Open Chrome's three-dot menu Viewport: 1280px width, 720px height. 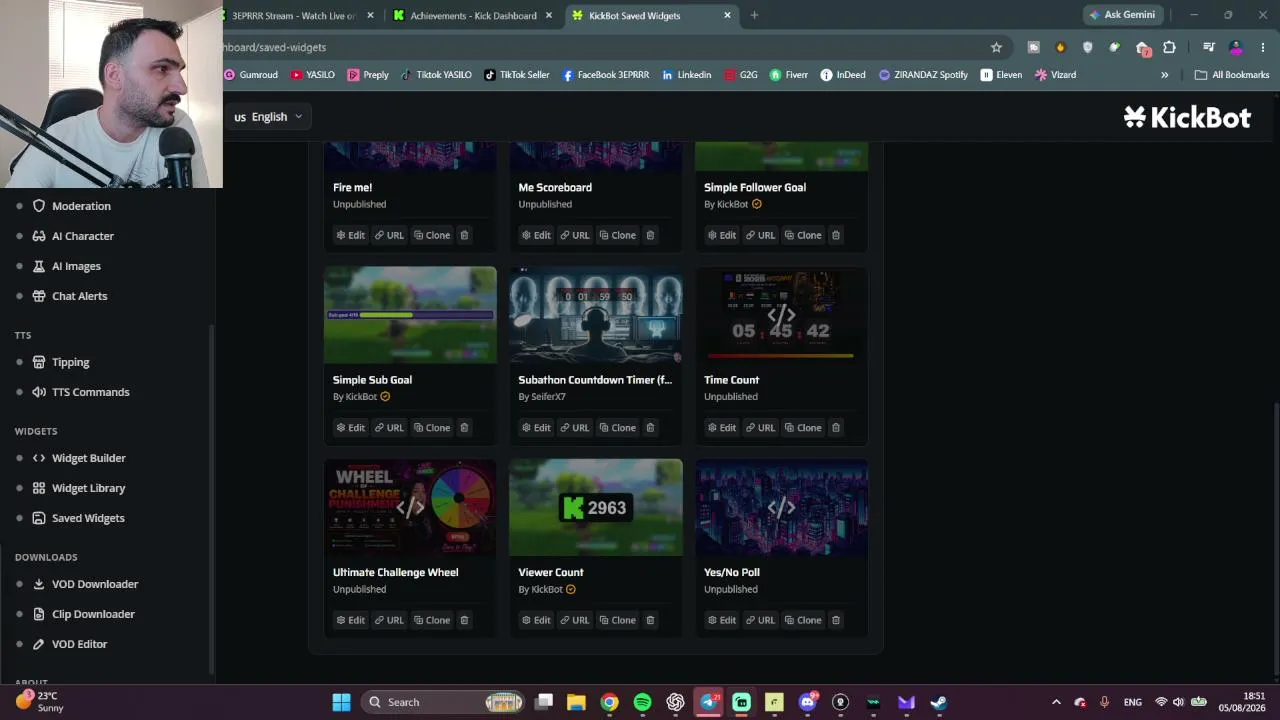tap(1263, 47)
